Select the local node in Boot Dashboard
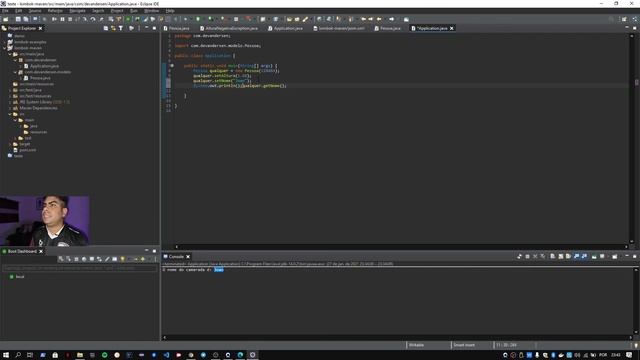The height and width of the screenshot is (360, 640). point(20,277)
